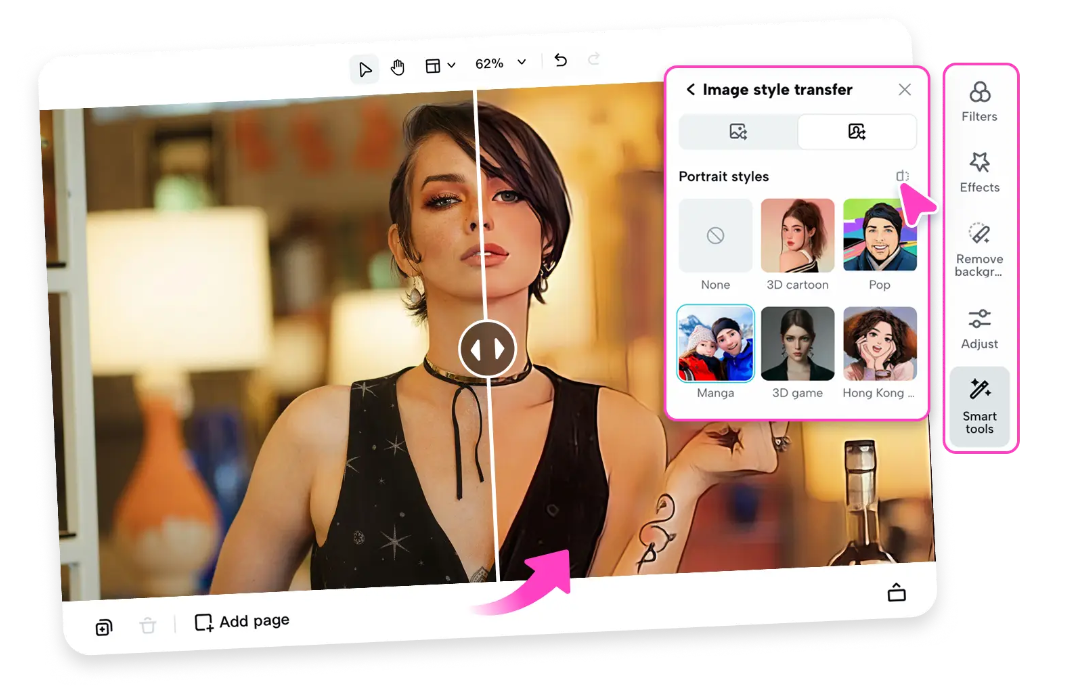Activate the hand pan tool
1079x691 pixels.
tap(397, 67)
